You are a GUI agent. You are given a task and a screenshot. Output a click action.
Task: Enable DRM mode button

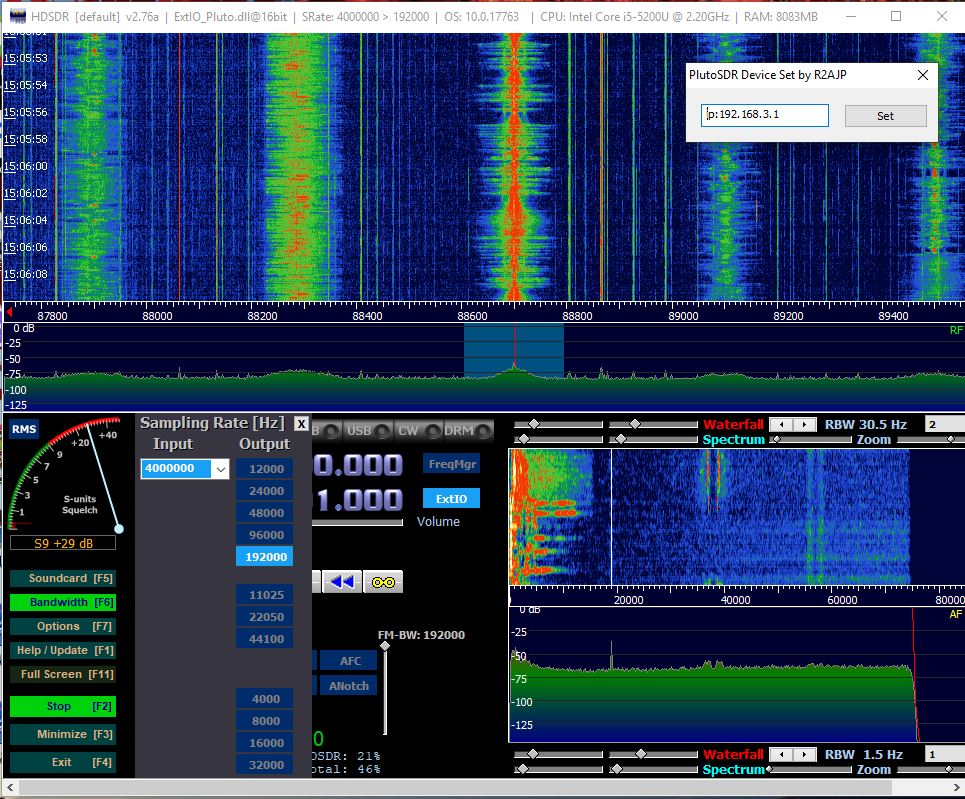click(467, 431)
